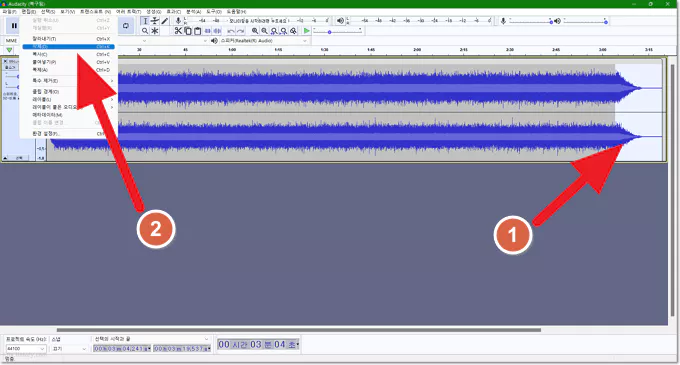Click the Zoom Out icon
The image size is (680, 365).
point(264,31)
